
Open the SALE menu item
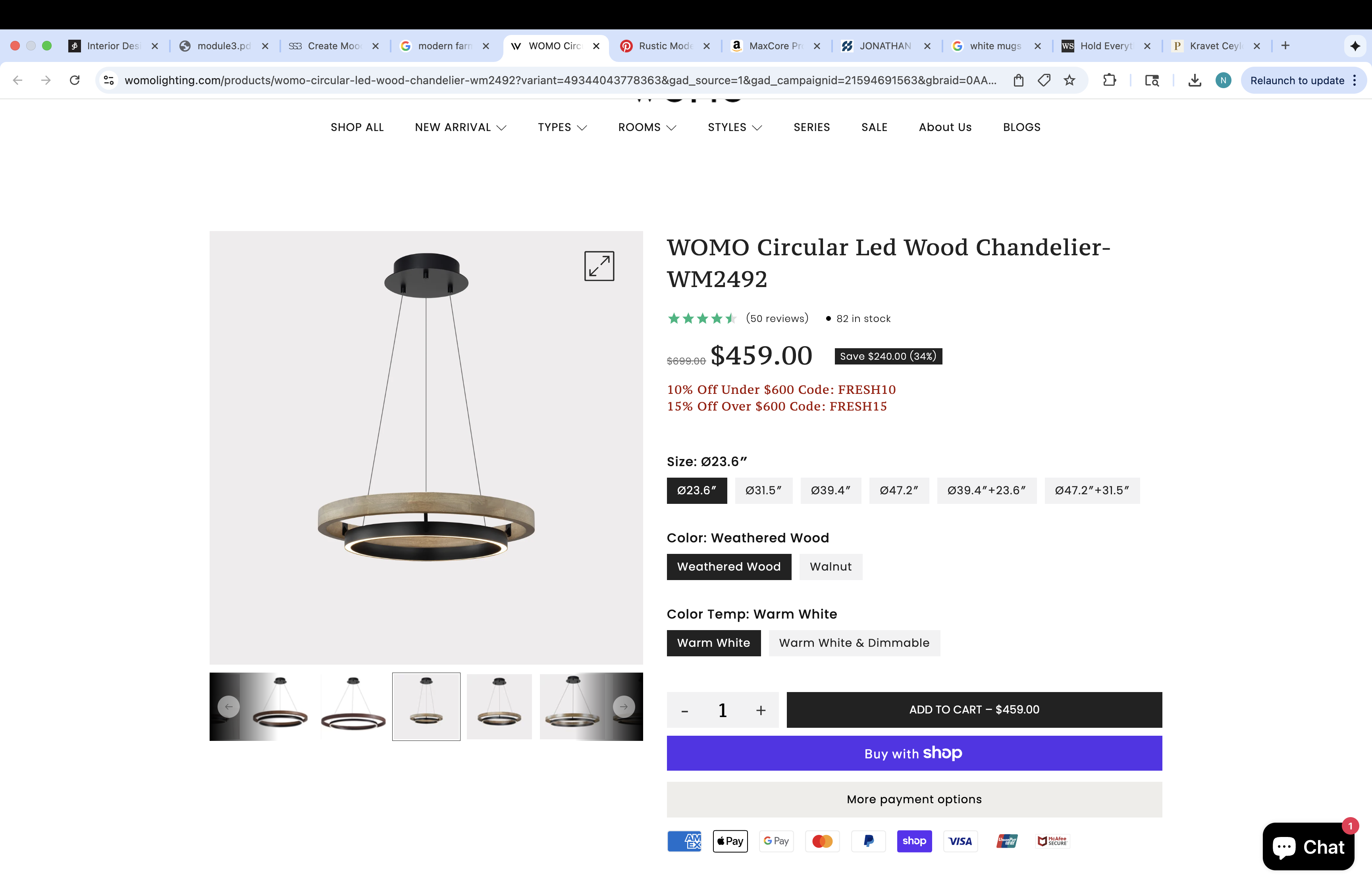click(x=874, y=127)
